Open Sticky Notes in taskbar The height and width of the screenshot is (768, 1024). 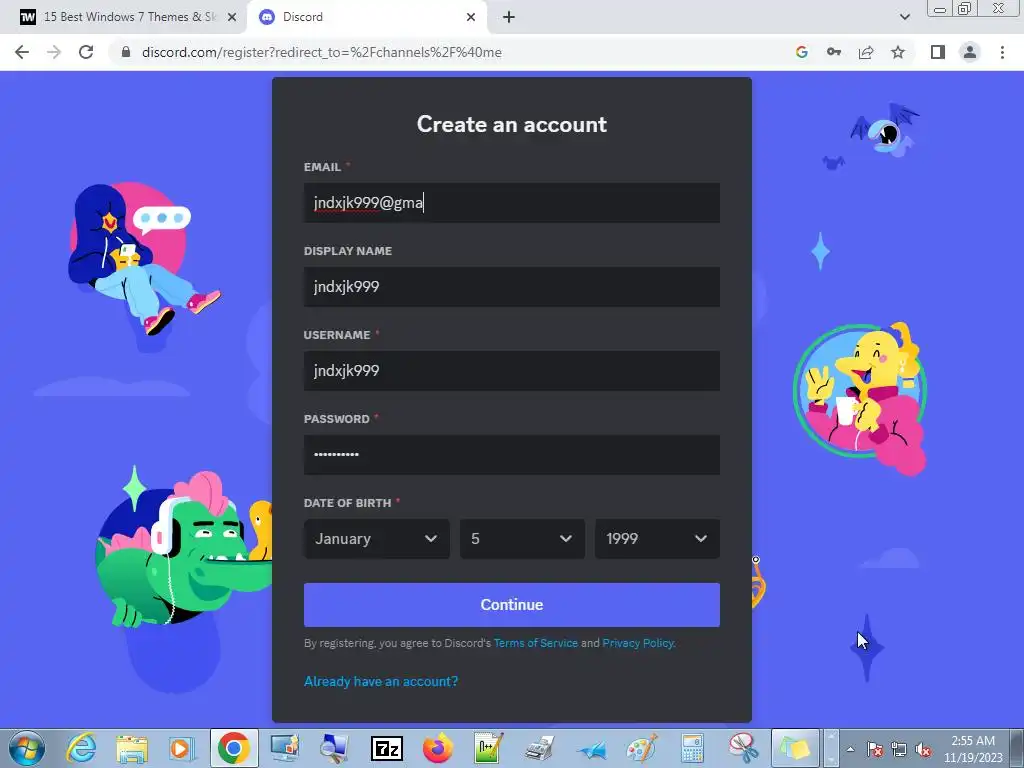[795, 748]
